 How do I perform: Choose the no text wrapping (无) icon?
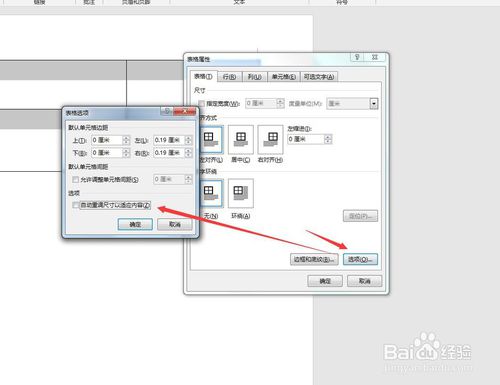click(211, 193)
